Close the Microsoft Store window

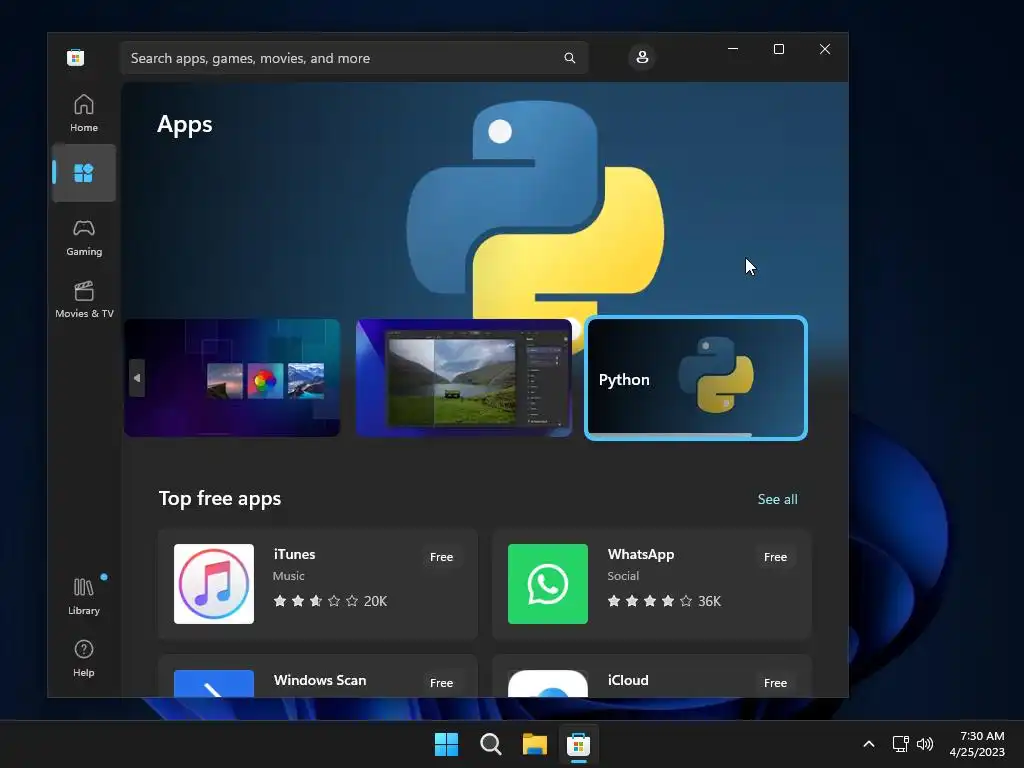825,49
